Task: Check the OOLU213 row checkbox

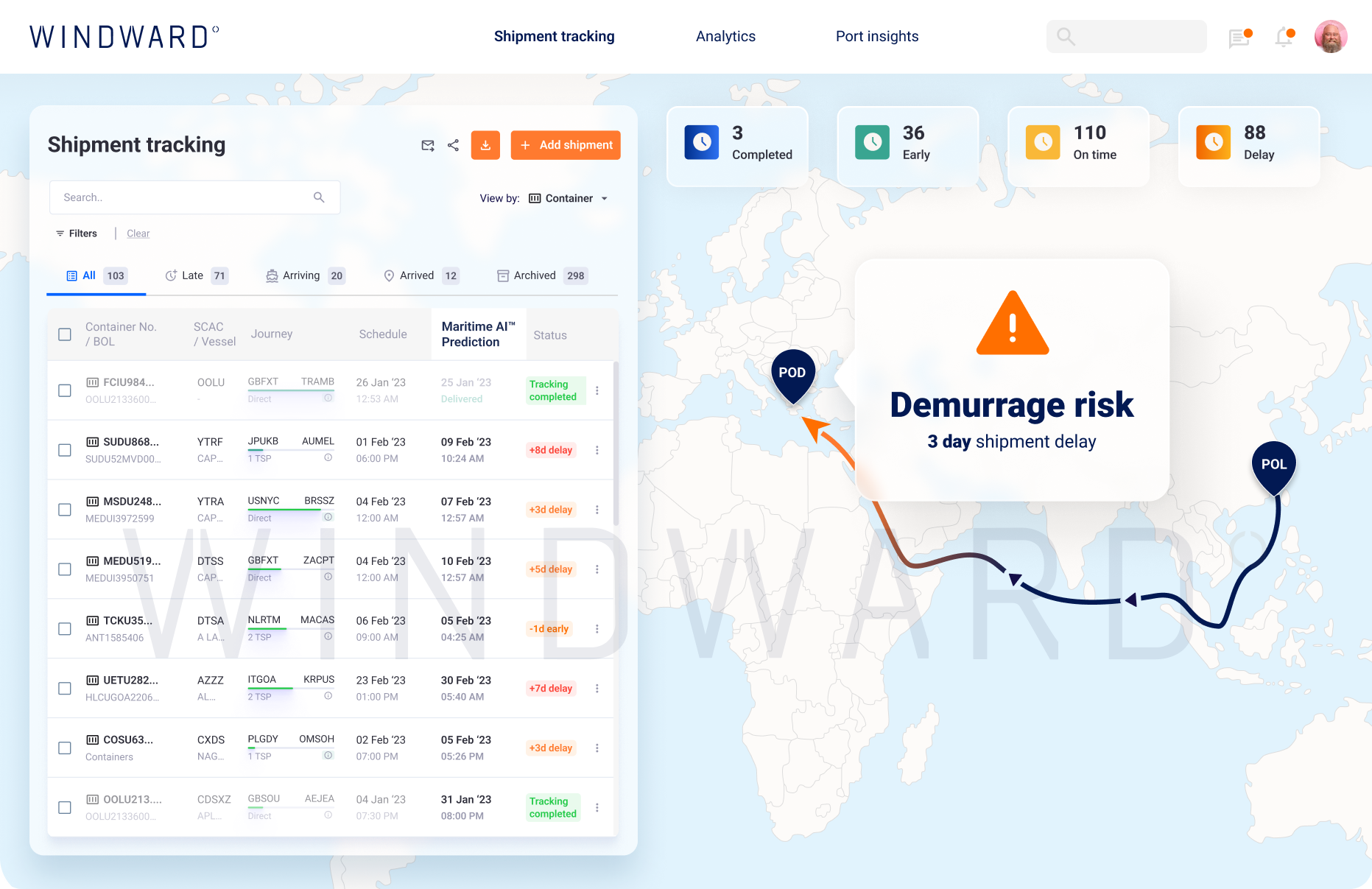Action: (x=65, y=808)
